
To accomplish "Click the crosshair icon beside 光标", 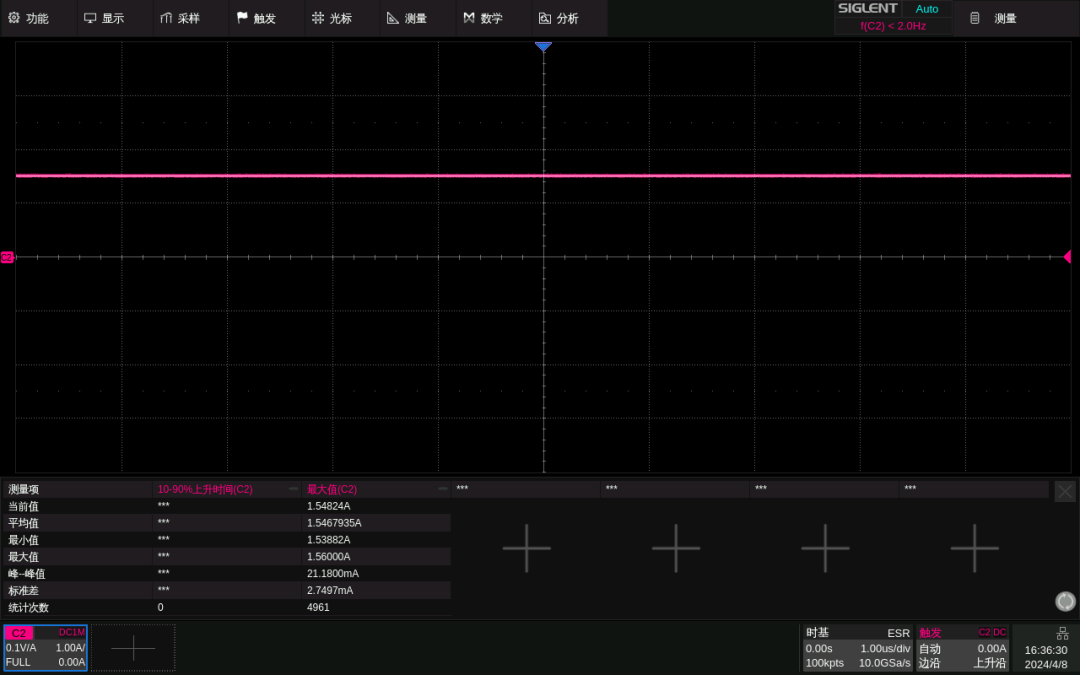I will [x=318, y=18].
